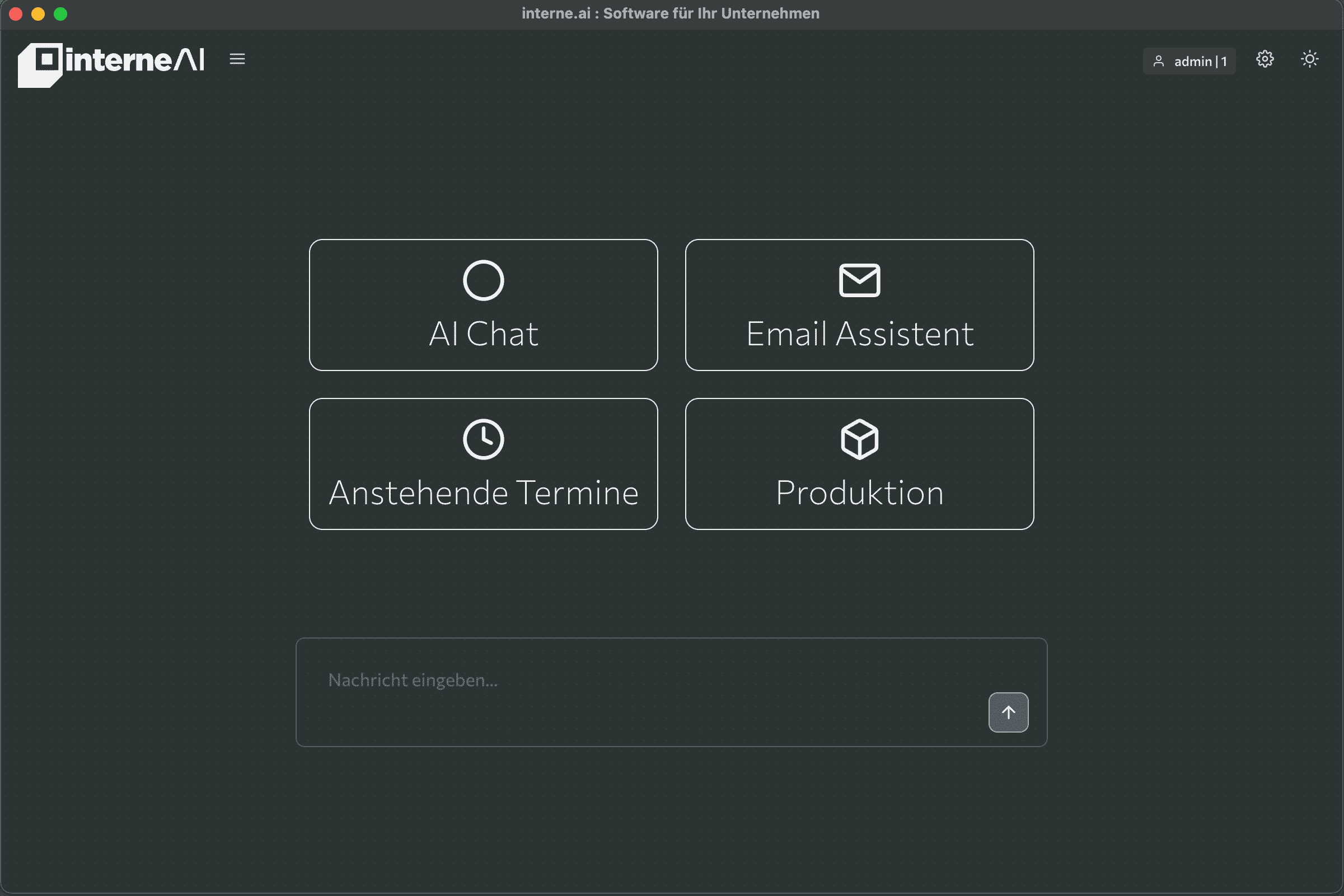
Task: Open the hamburger menu
Action: click(237, 59)
